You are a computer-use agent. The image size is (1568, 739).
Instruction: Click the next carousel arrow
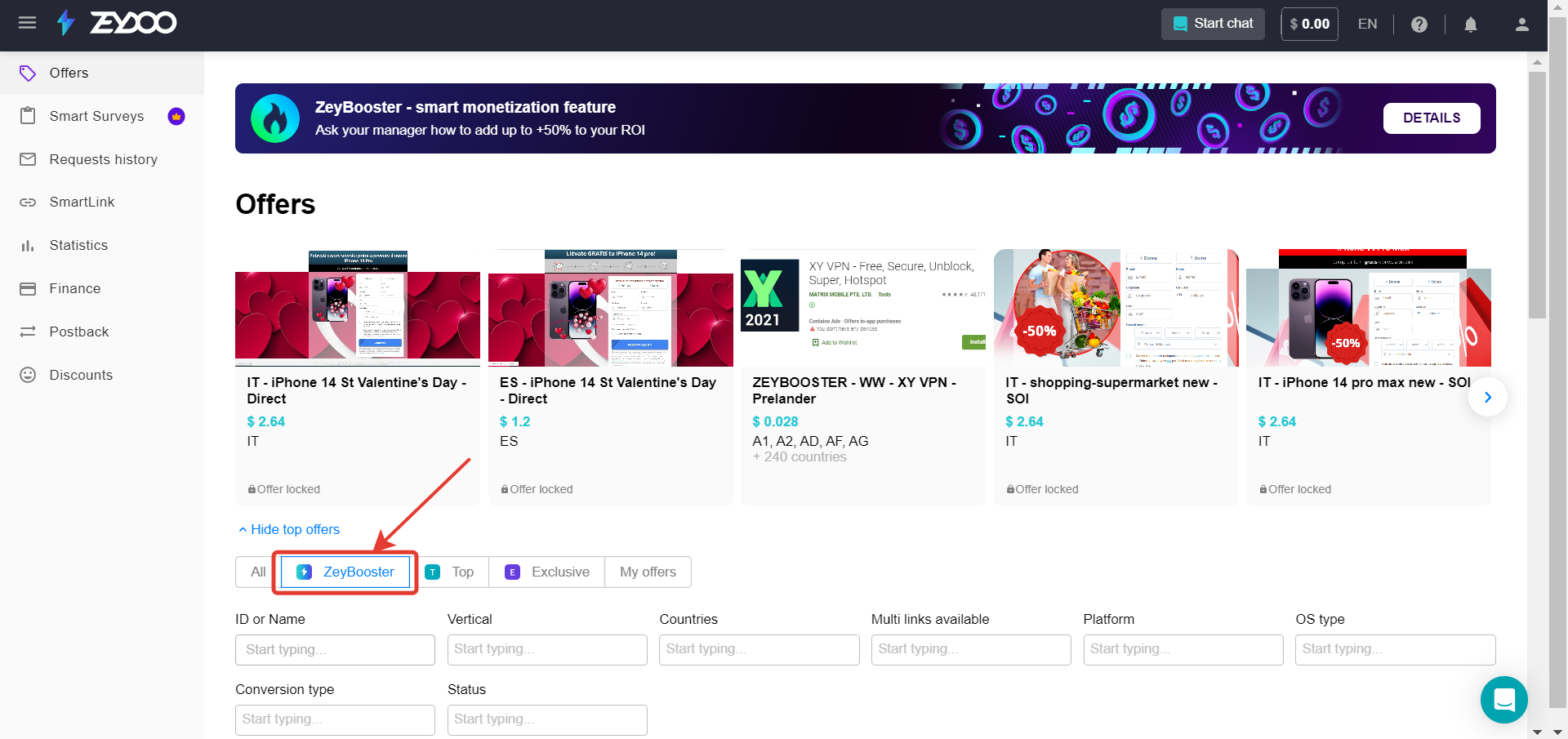pos(1488,397)
